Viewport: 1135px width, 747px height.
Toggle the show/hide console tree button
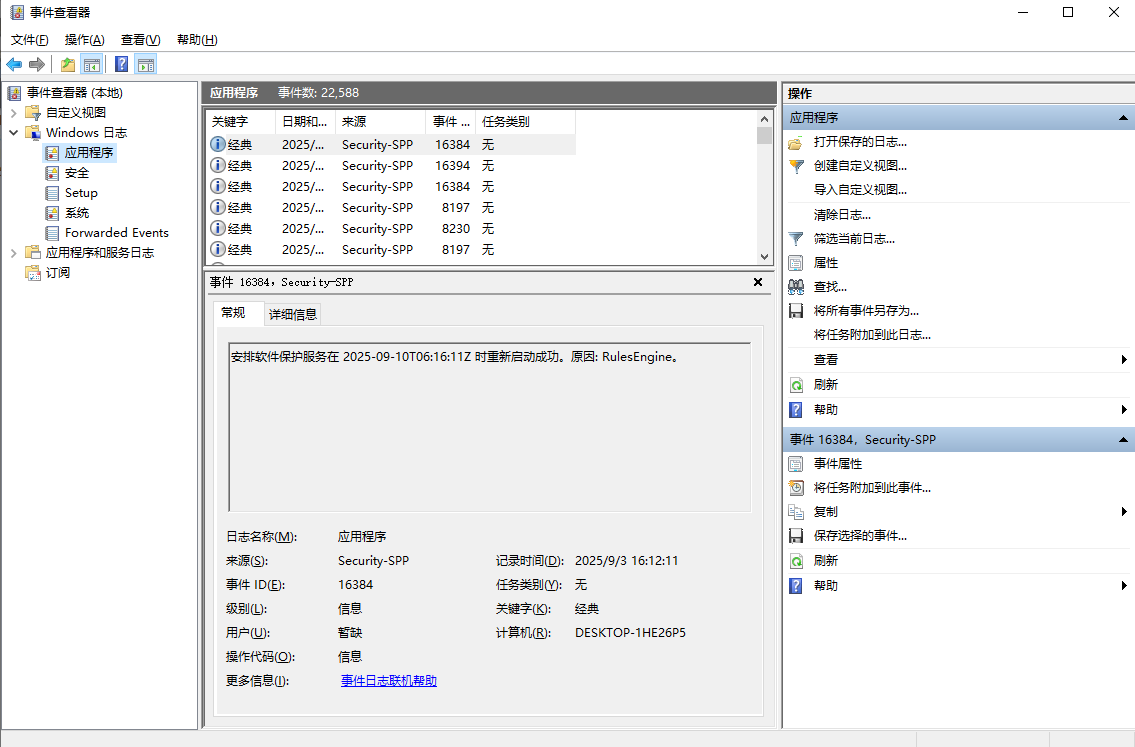[92, 65]
